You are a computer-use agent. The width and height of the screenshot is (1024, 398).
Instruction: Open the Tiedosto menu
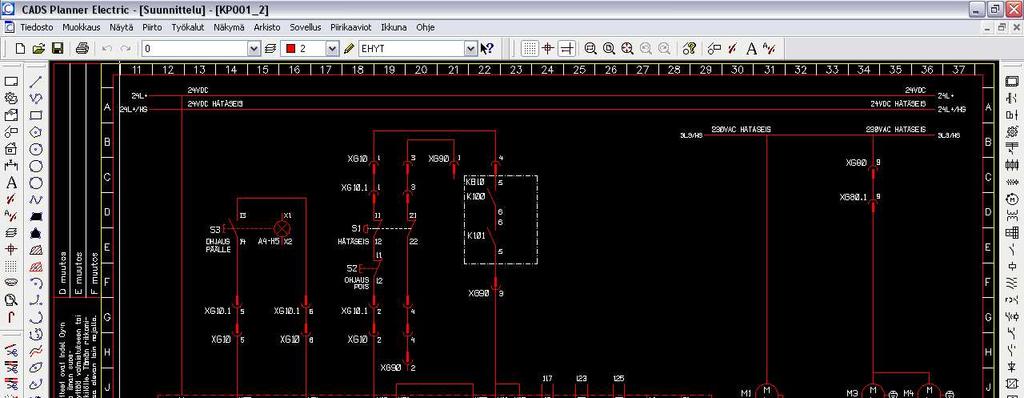click(37, 27)
